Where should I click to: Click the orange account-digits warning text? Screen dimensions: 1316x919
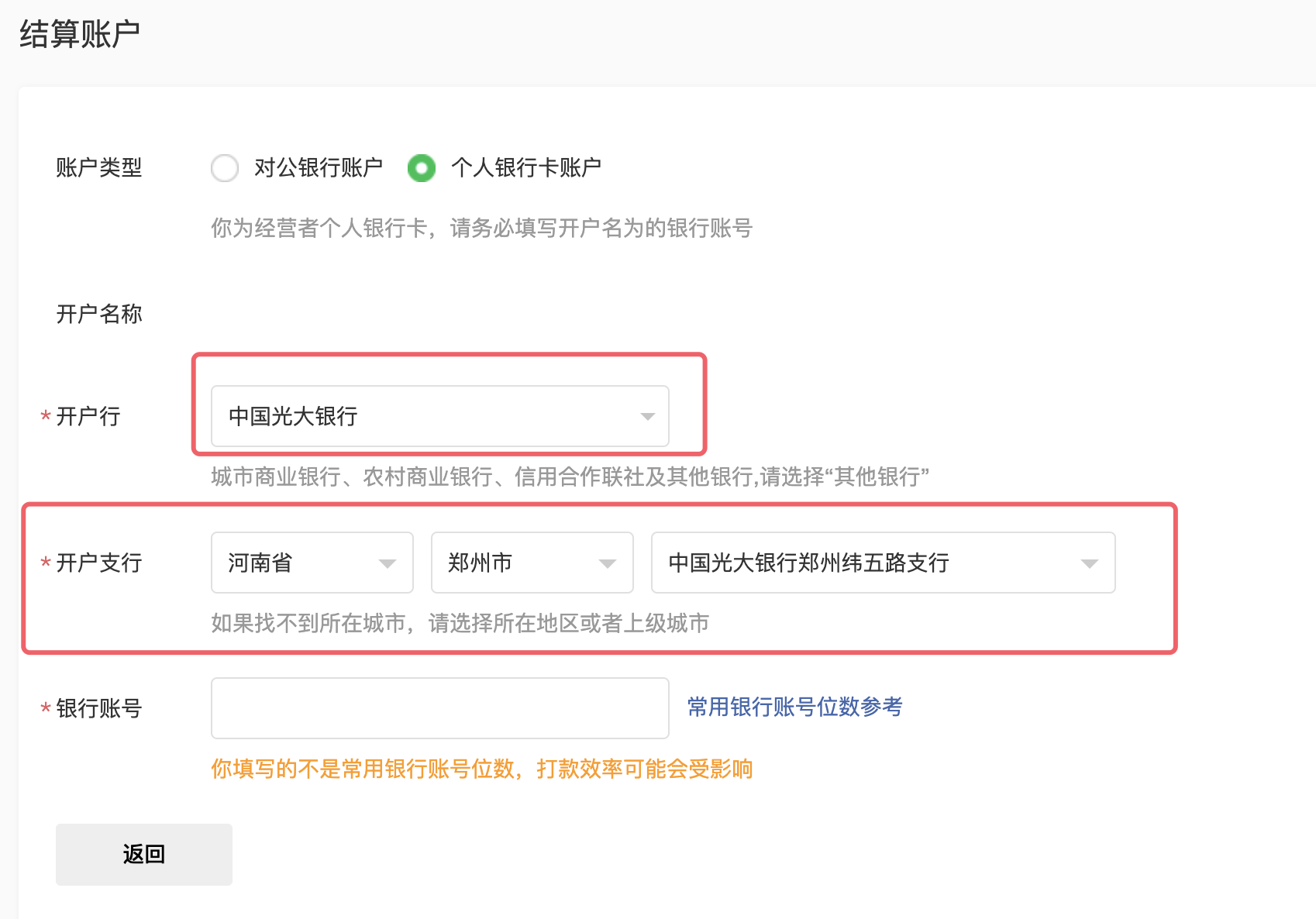click(x=482, y=769)
